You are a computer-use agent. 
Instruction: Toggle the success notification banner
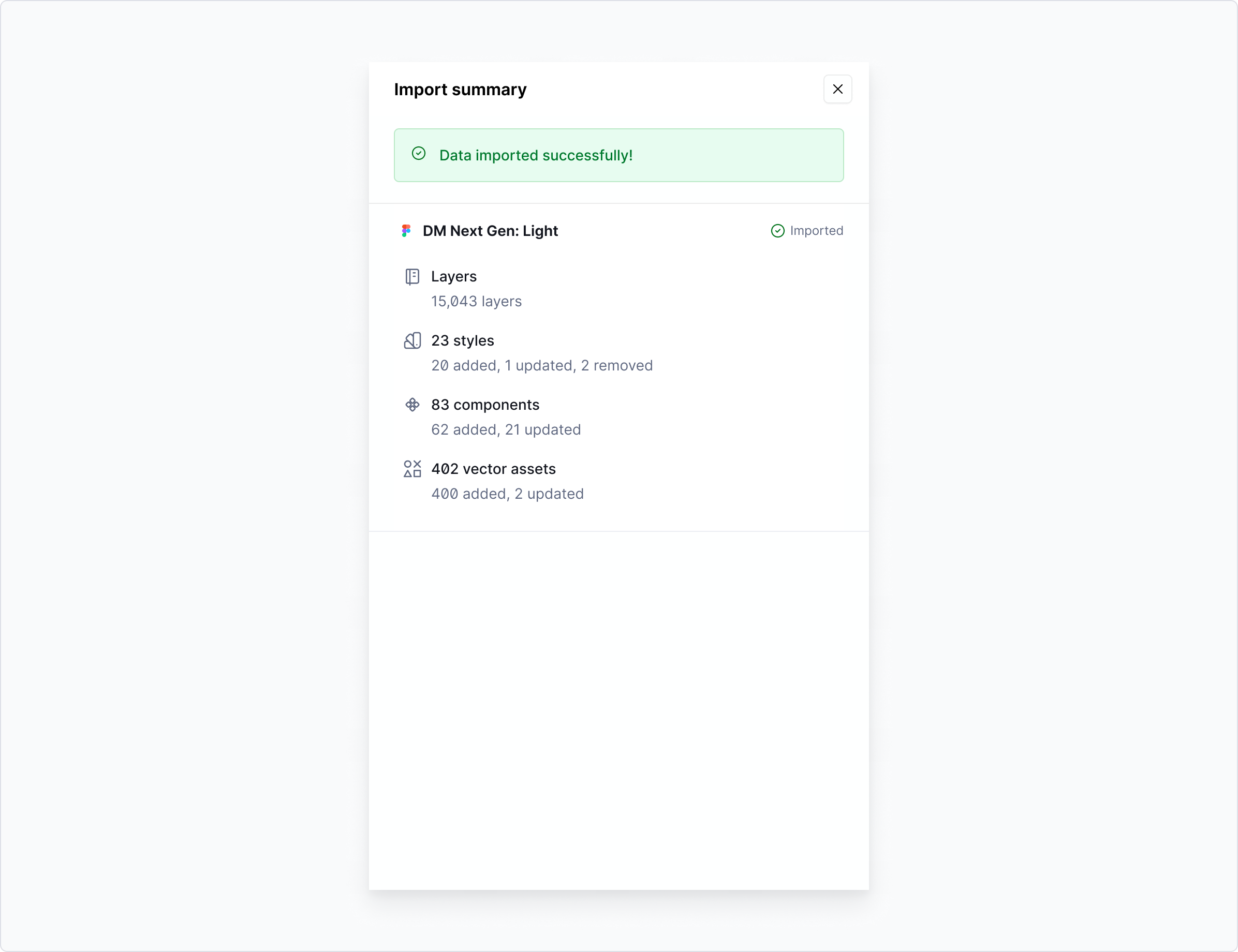pos(618,155)
